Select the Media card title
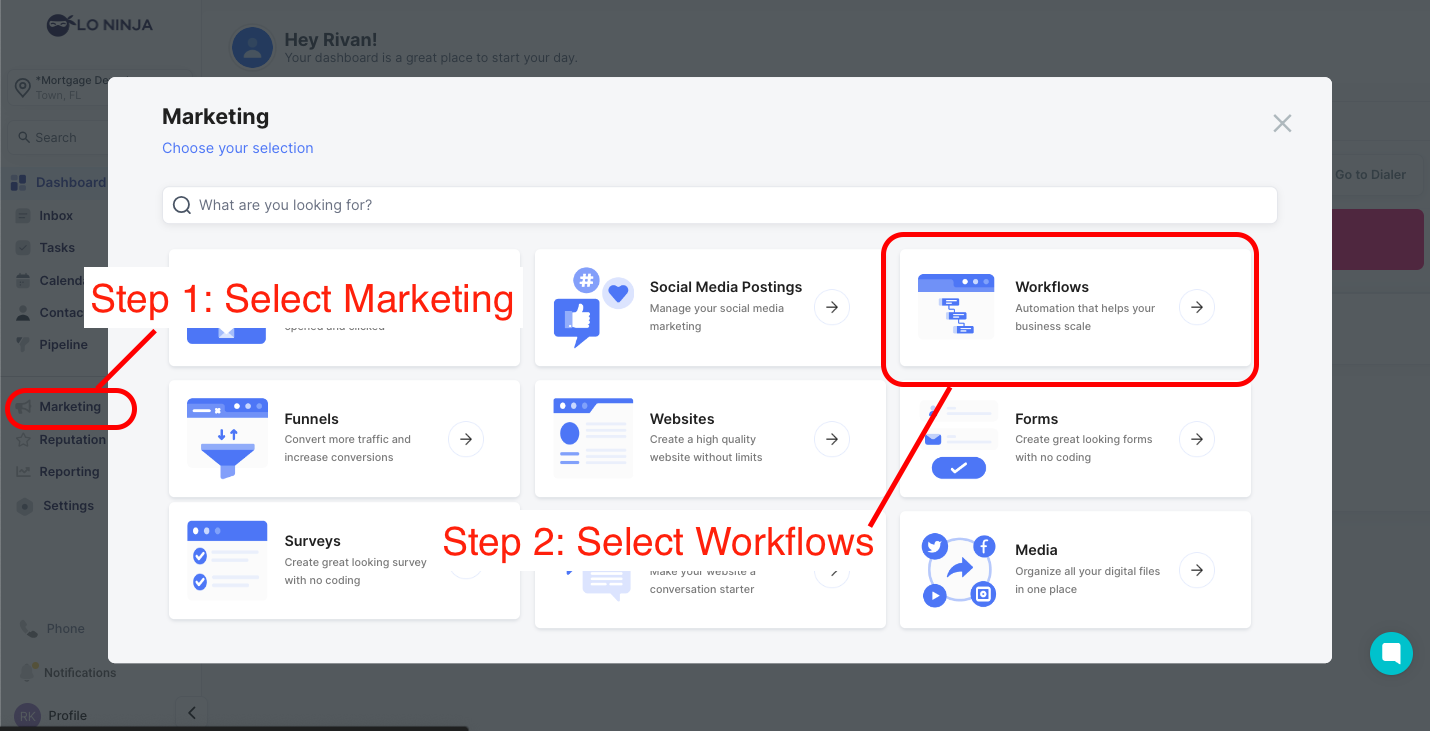The width and height of the screenshot is (1430, 731). click(1036, 550)
